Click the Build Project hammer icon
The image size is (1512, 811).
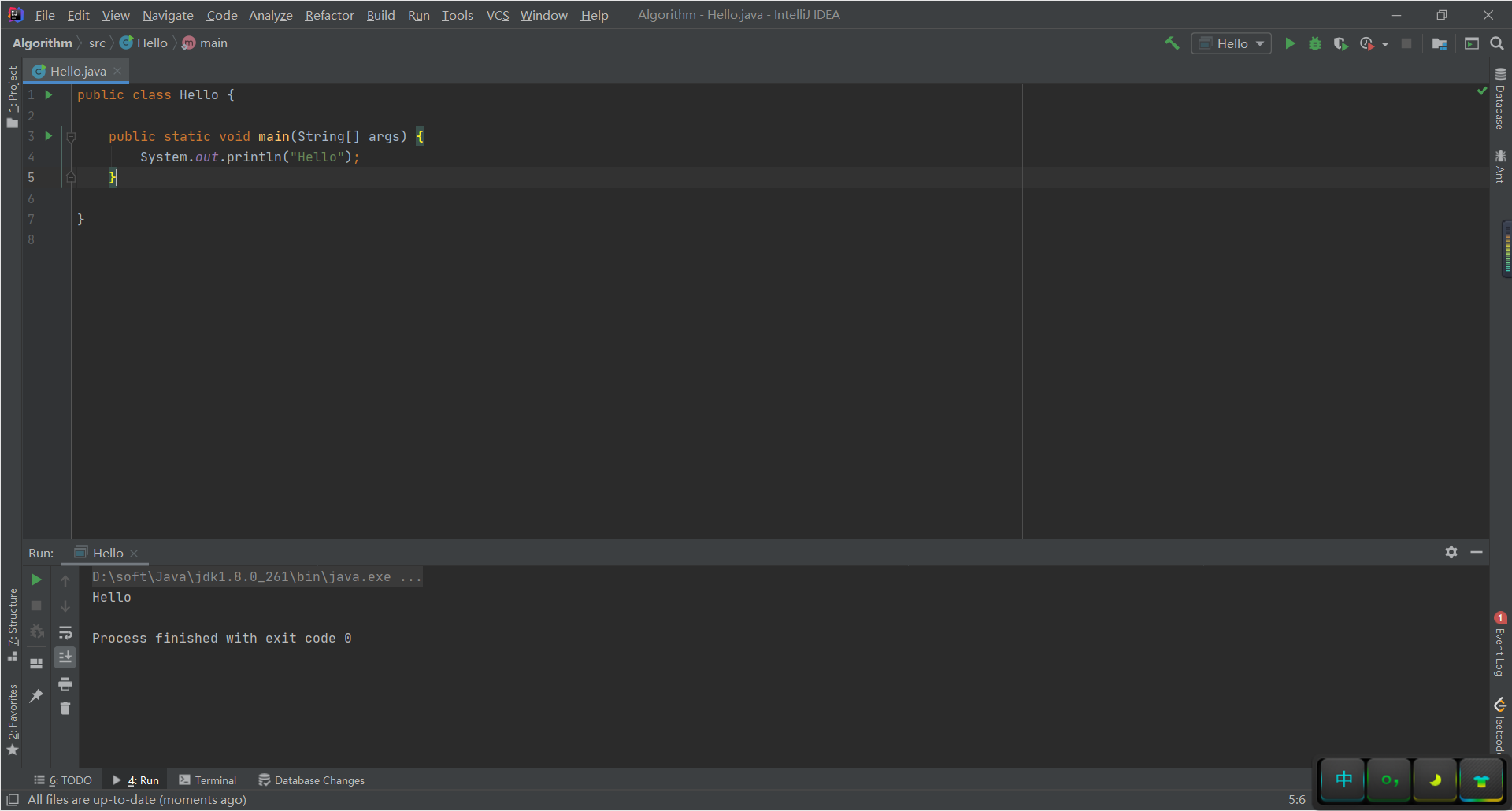coord(1172,43)
